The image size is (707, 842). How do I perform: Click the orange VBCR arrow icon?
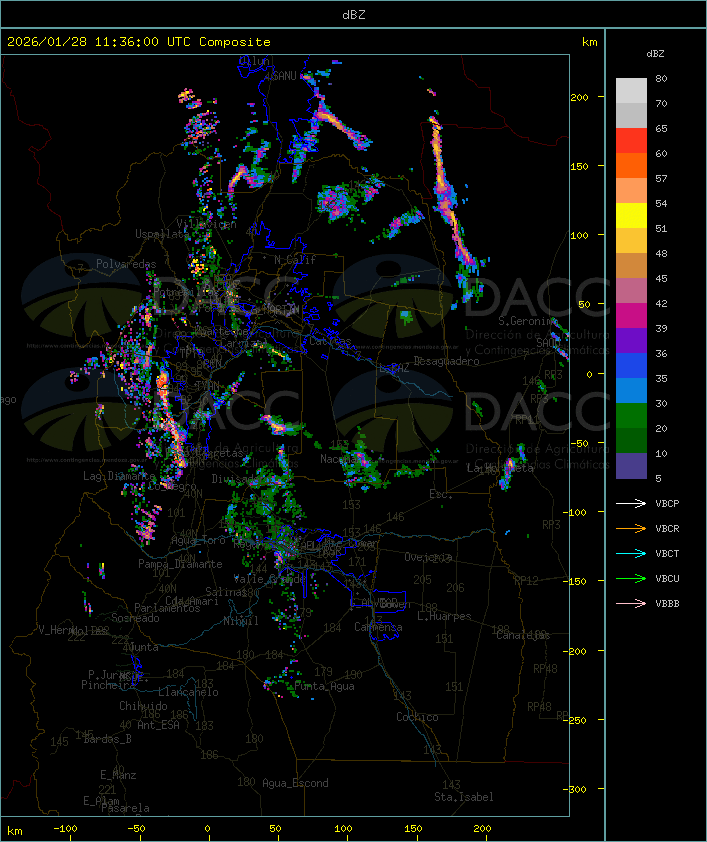(x=631, y=528)
